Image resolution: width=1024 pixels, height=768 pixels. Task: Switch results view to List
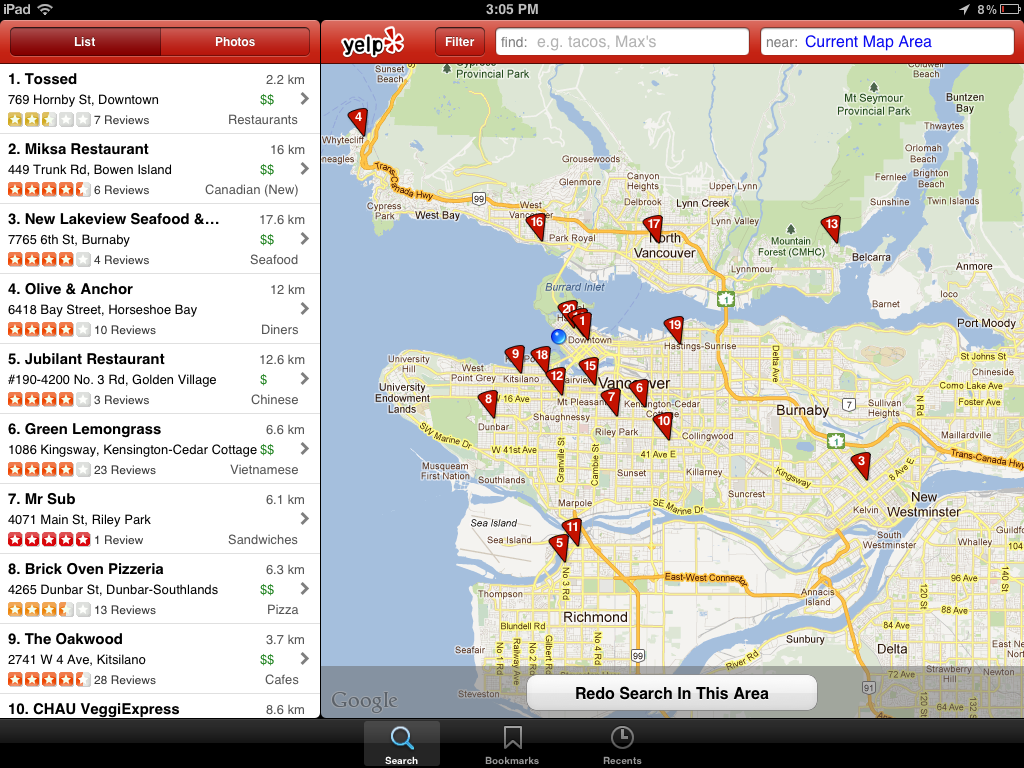85,42
